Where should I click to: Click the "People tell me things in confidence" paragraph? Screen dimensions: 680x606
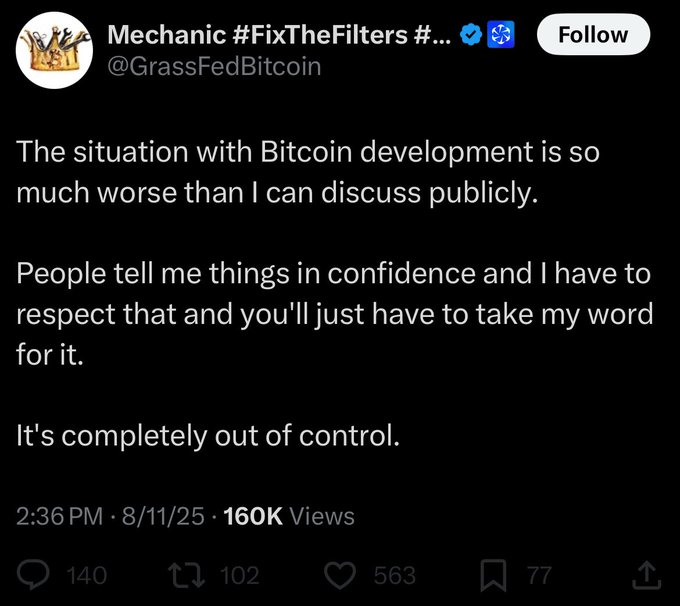[x=334, y=312]
